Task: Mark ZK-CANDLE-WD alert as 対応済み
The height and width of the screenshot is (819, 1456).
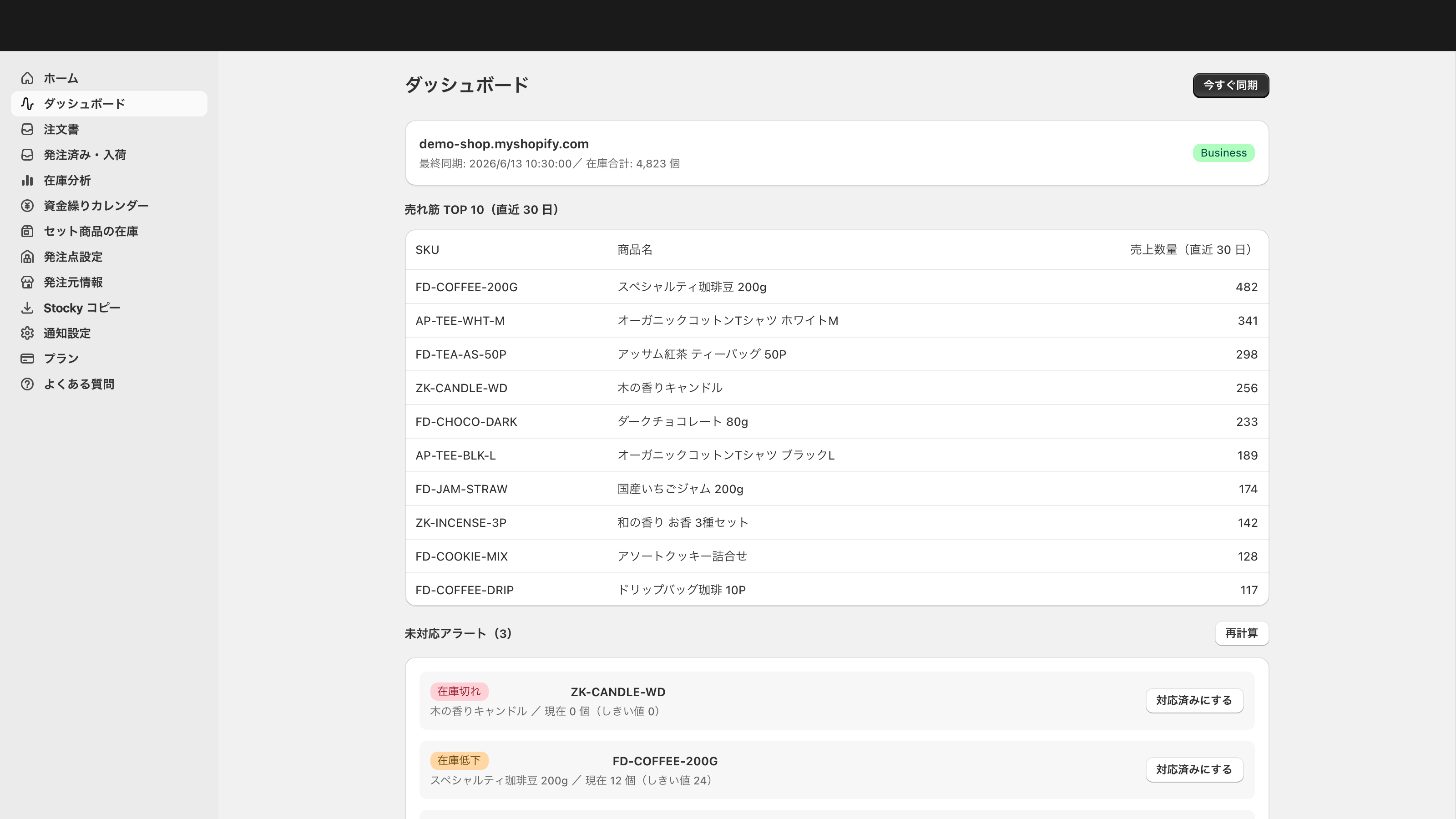Action: pos(1194,700)
